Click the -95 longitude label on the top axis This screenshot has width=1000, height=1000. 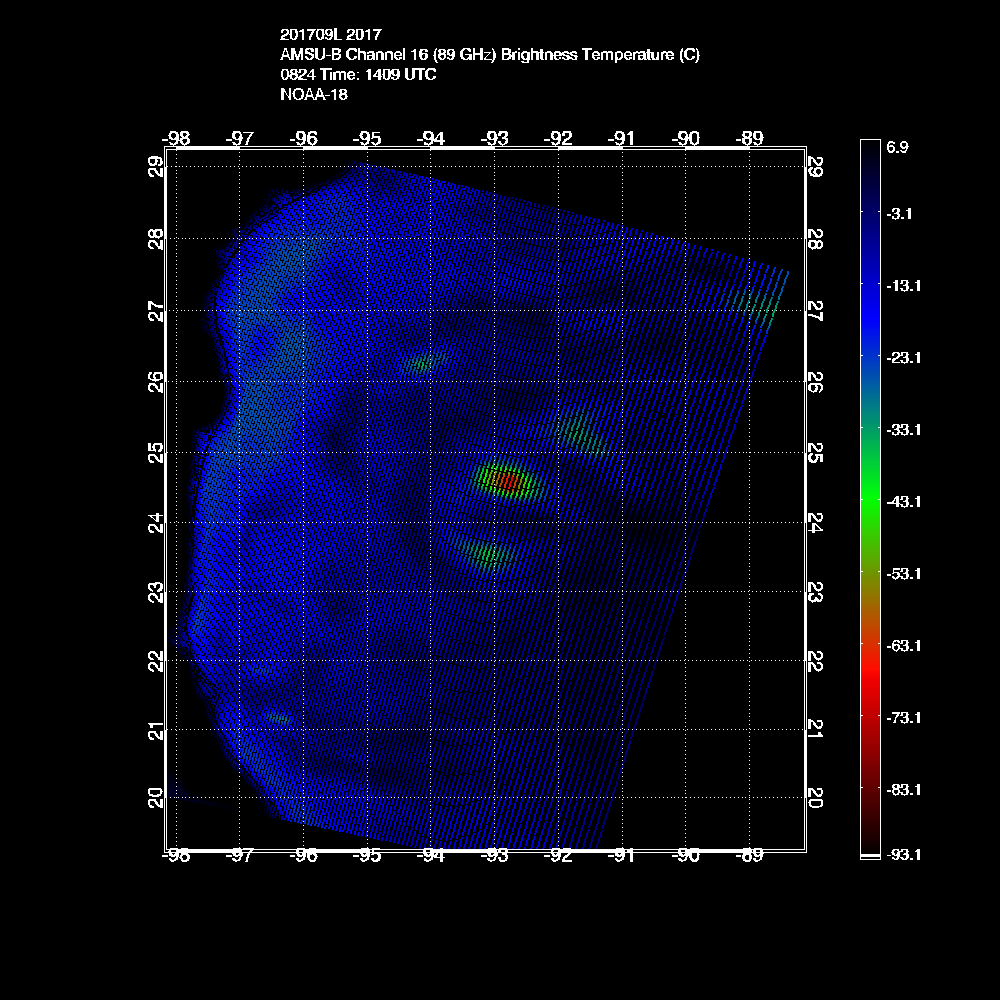pos(368,138)
